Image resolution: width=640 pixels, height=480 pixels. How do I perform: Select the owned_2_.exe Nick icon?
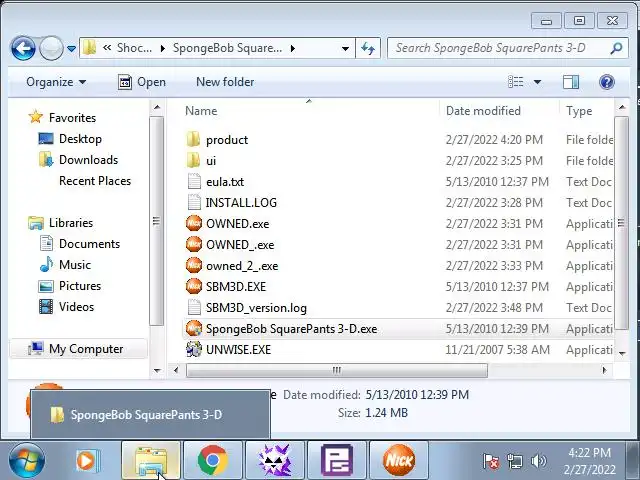coord(194,266)
